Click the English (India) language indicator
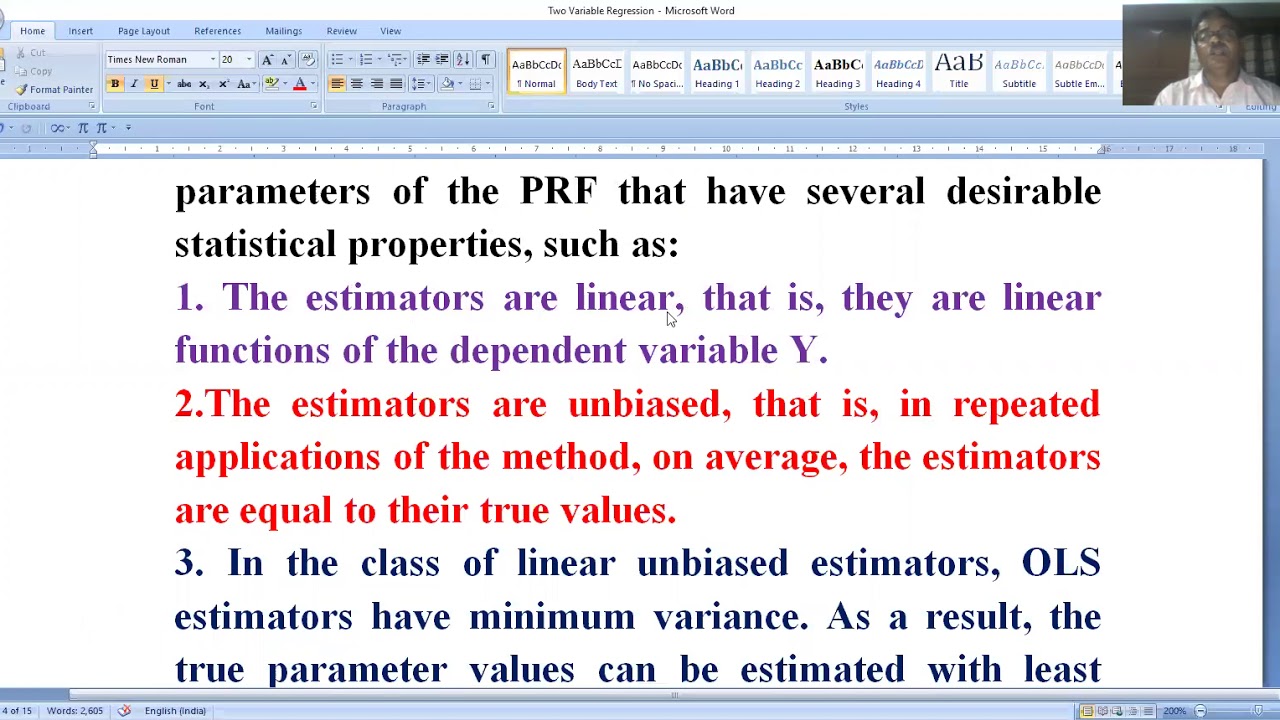 (175, 711)
